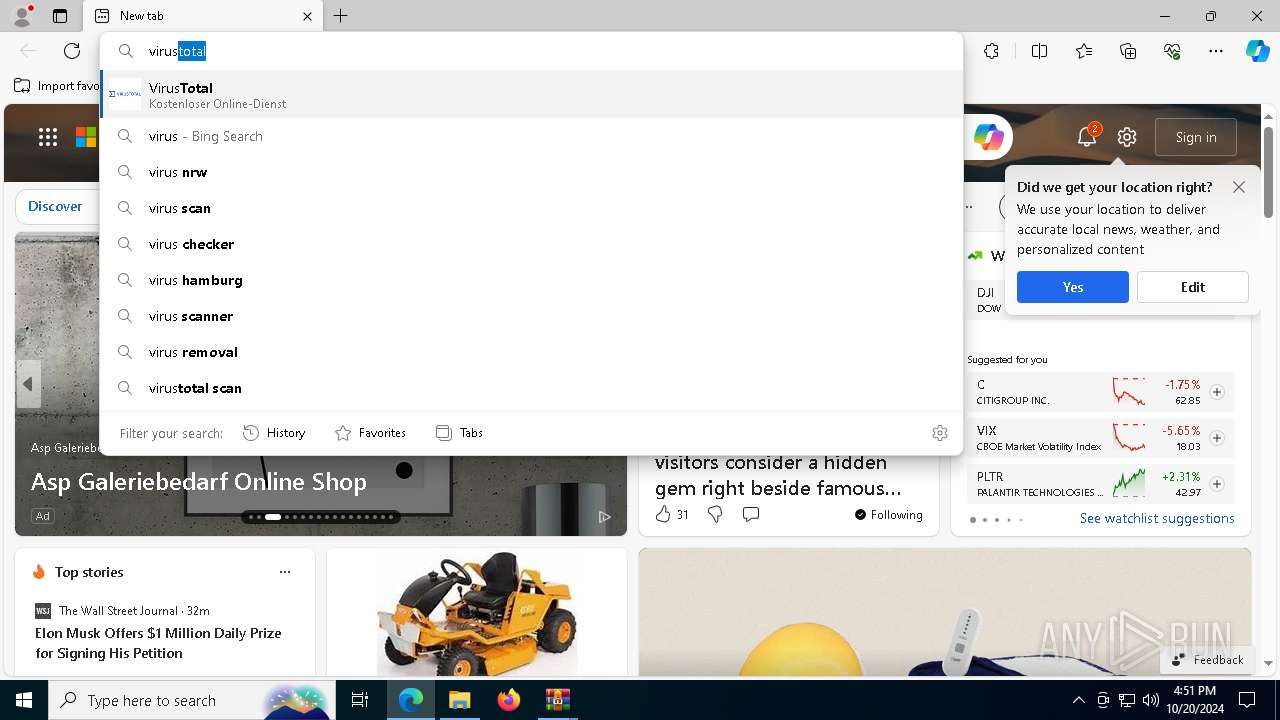Close the location prompt popup
This screenshot has width=1280, height=720.
[1239, 187]
